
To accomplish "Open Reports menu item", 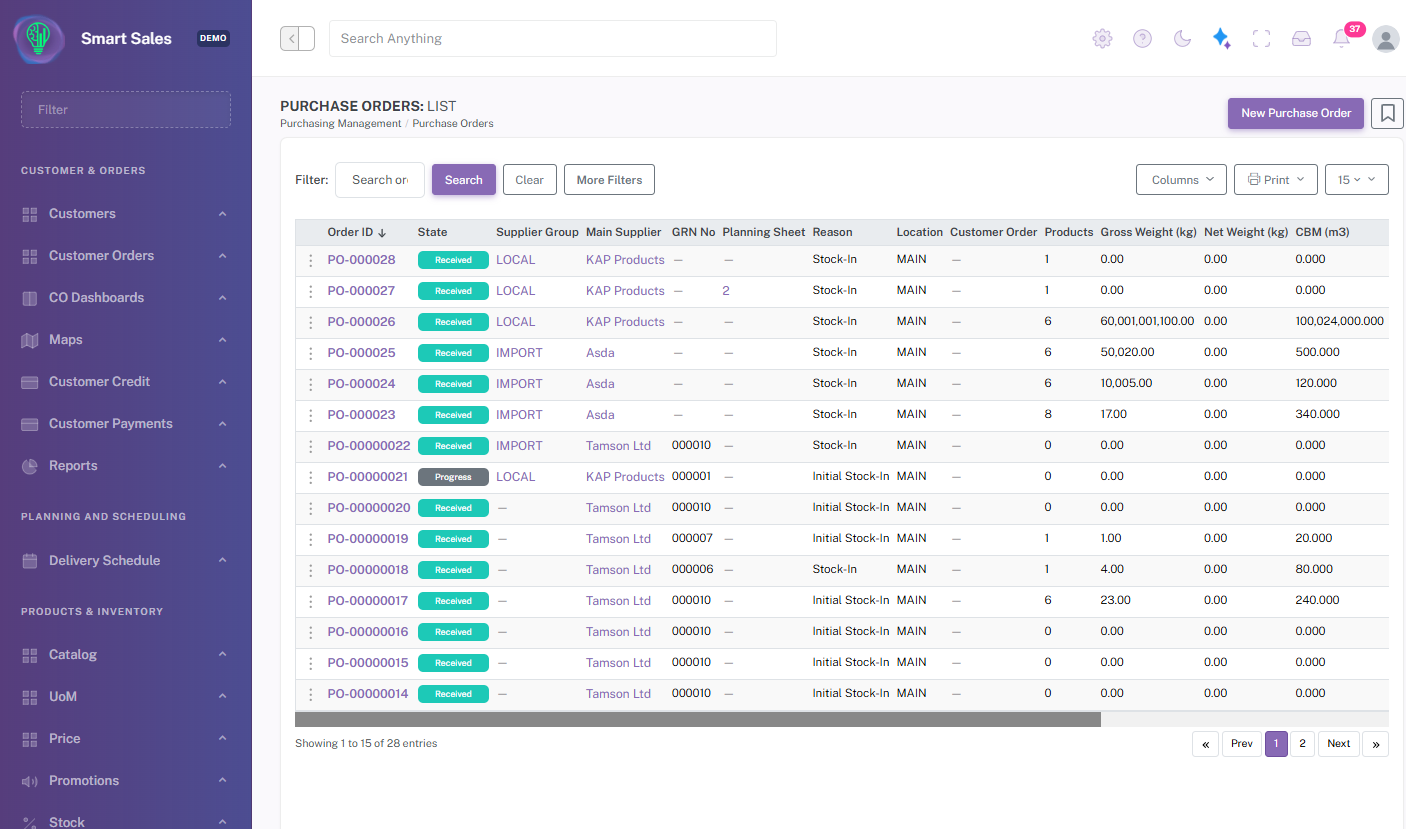I will point(73,466).
